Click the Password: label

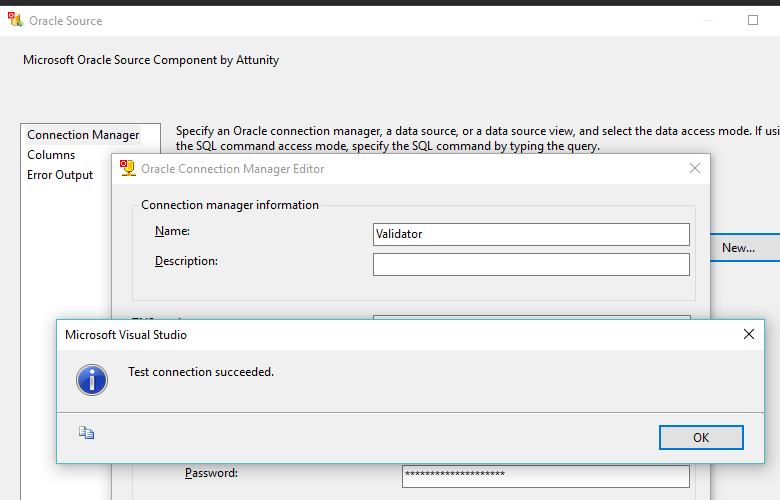point(211,473)
